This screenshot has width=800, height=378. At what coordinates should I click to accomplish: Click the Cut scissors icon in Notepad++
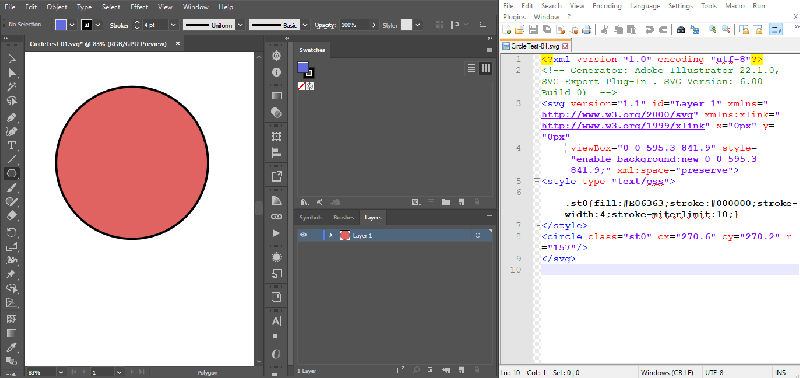tap(605, 30)
